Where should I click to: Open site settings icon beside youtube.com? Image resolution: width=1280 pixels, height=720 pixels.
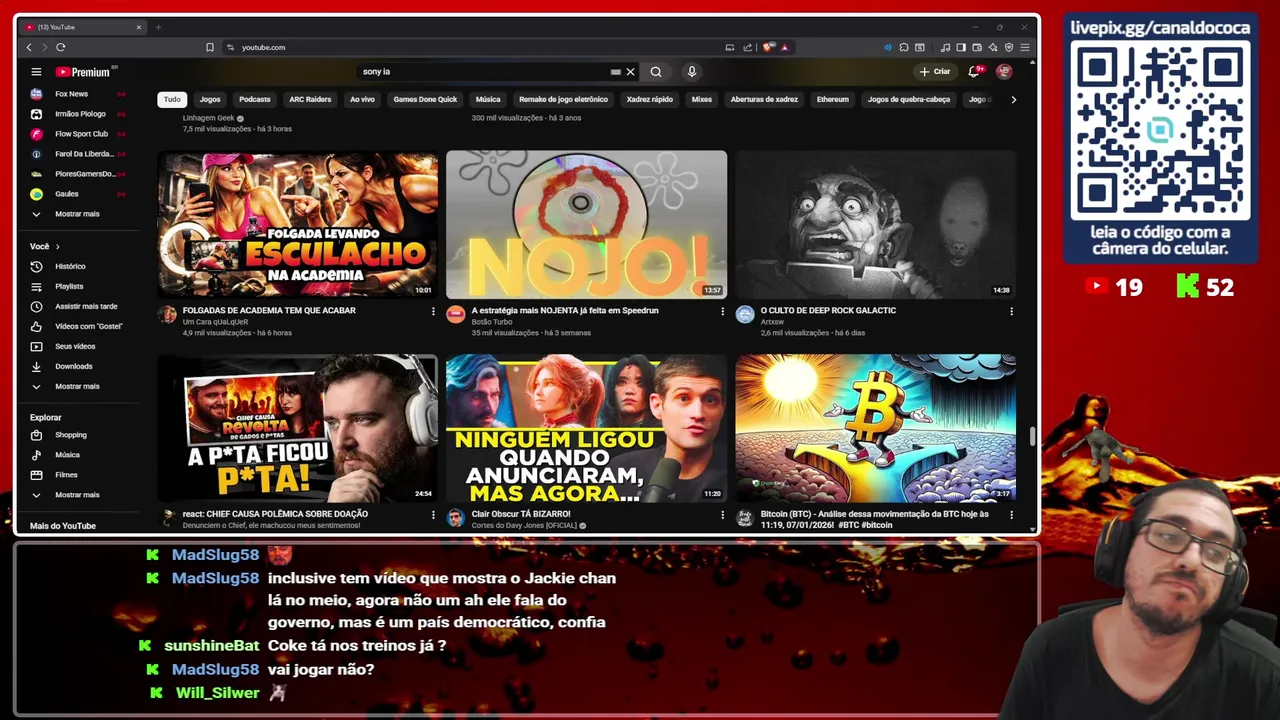tap(230, 47)
